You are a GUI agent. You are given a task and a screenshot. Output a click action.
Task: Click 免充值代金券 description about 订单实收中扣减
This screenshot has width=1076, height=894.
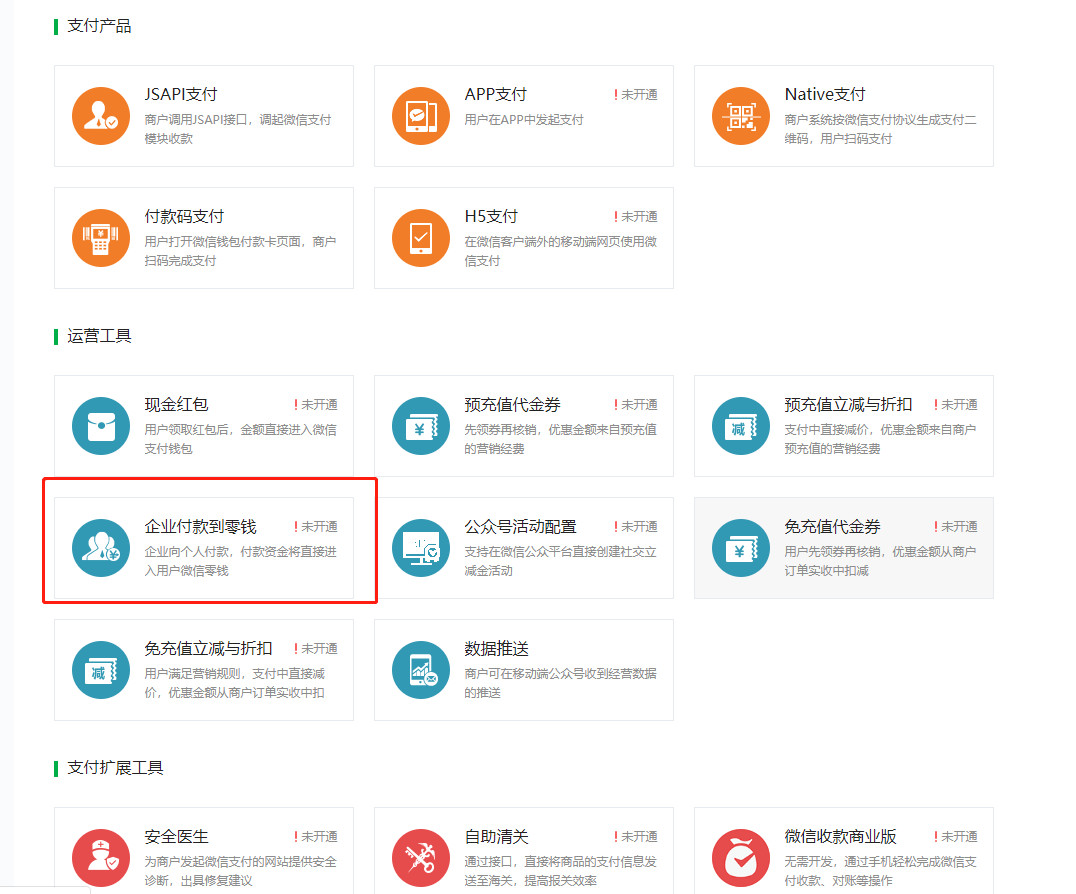point(880,561)
